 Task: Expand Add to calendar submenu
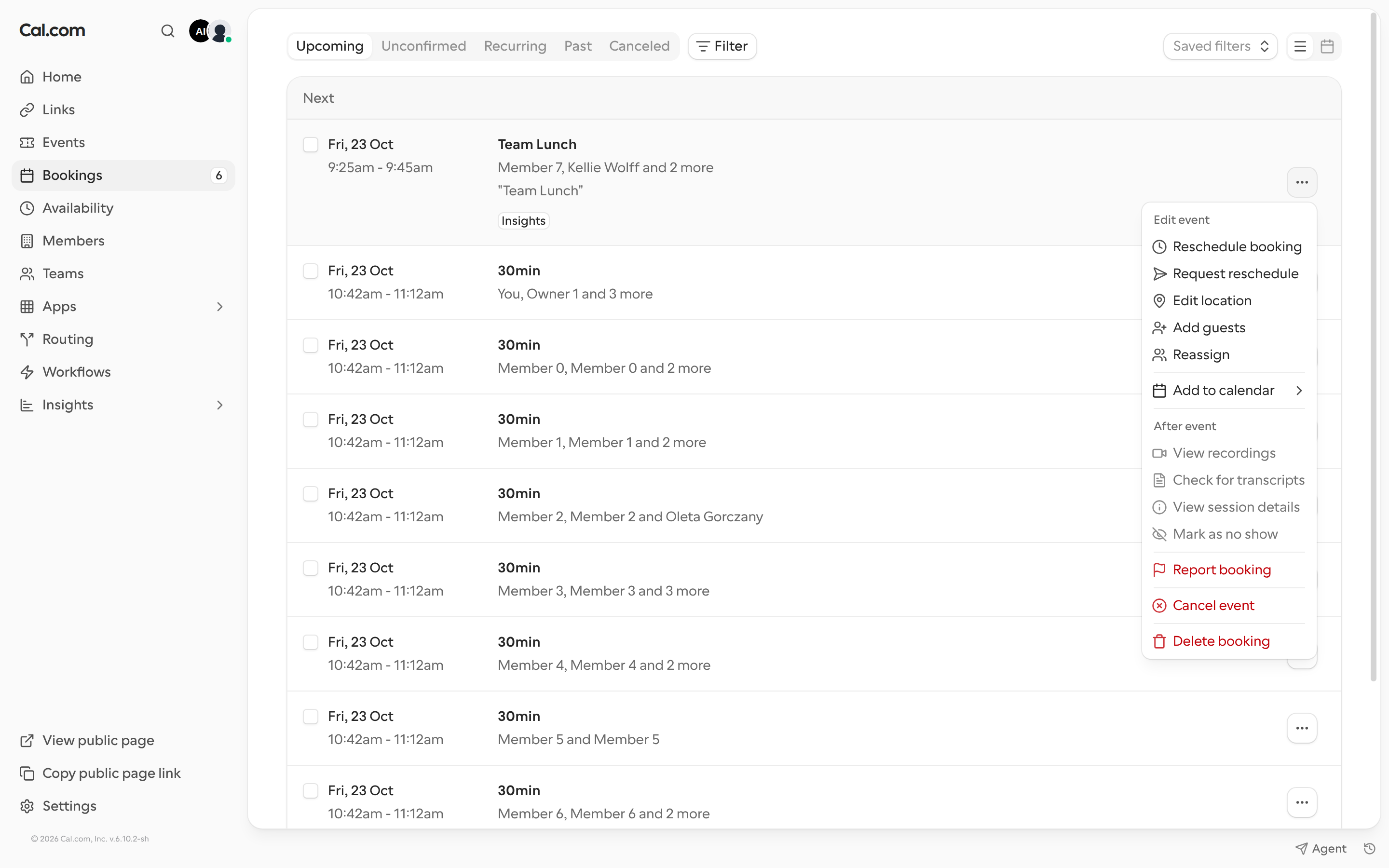[1229, 391]
